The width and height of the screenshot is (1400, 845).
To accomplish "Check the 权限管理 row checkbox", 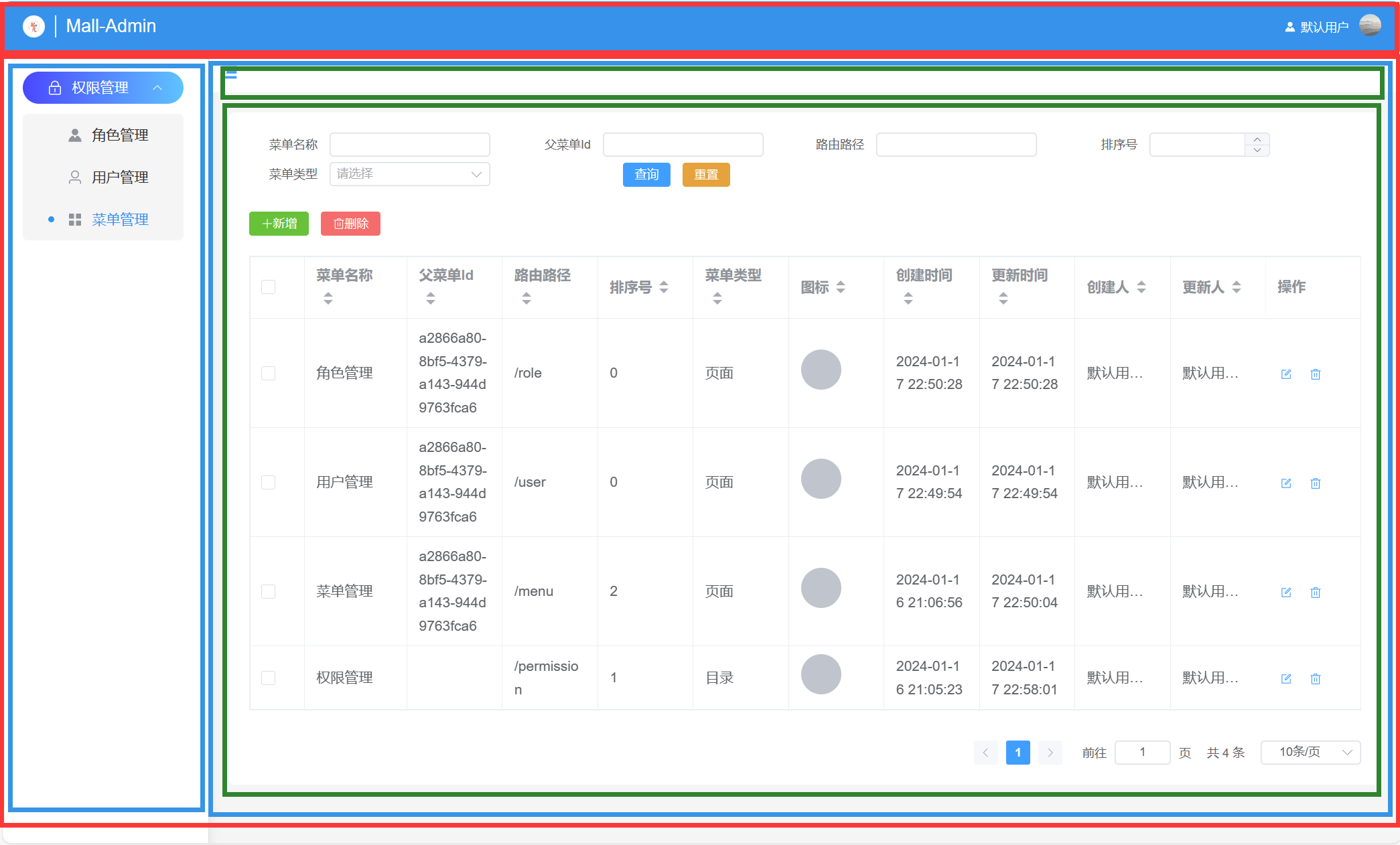I will [x=268, y=678].
